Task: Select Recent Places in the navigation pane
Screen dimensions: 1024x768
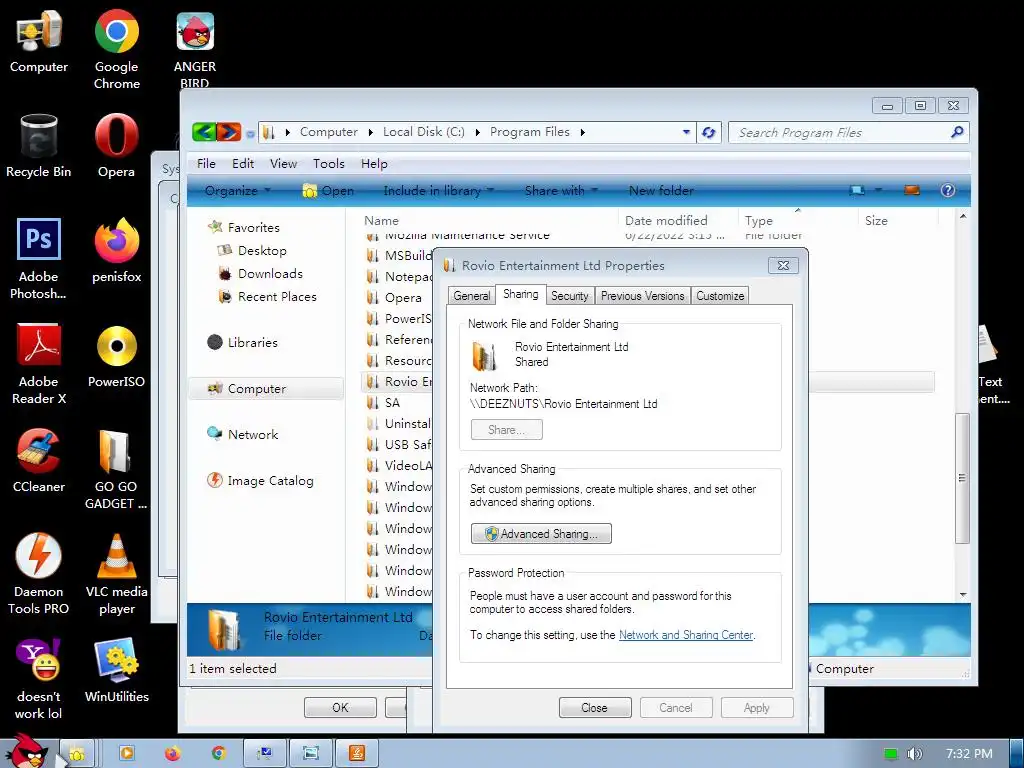Action: [277, 296]
